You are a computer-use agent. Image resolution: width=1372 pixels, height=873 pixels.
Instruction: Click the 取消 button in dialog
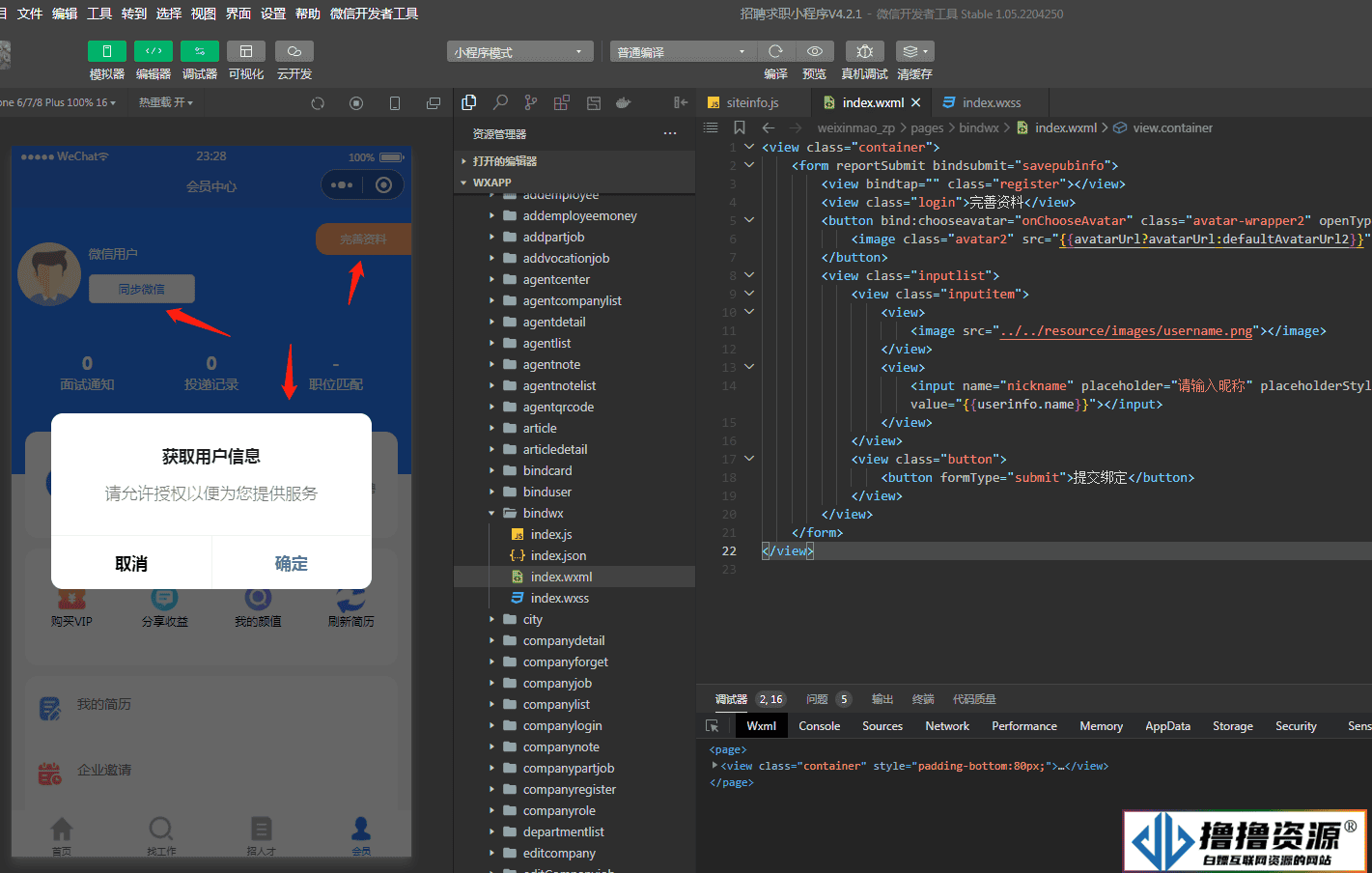(131, 563)
